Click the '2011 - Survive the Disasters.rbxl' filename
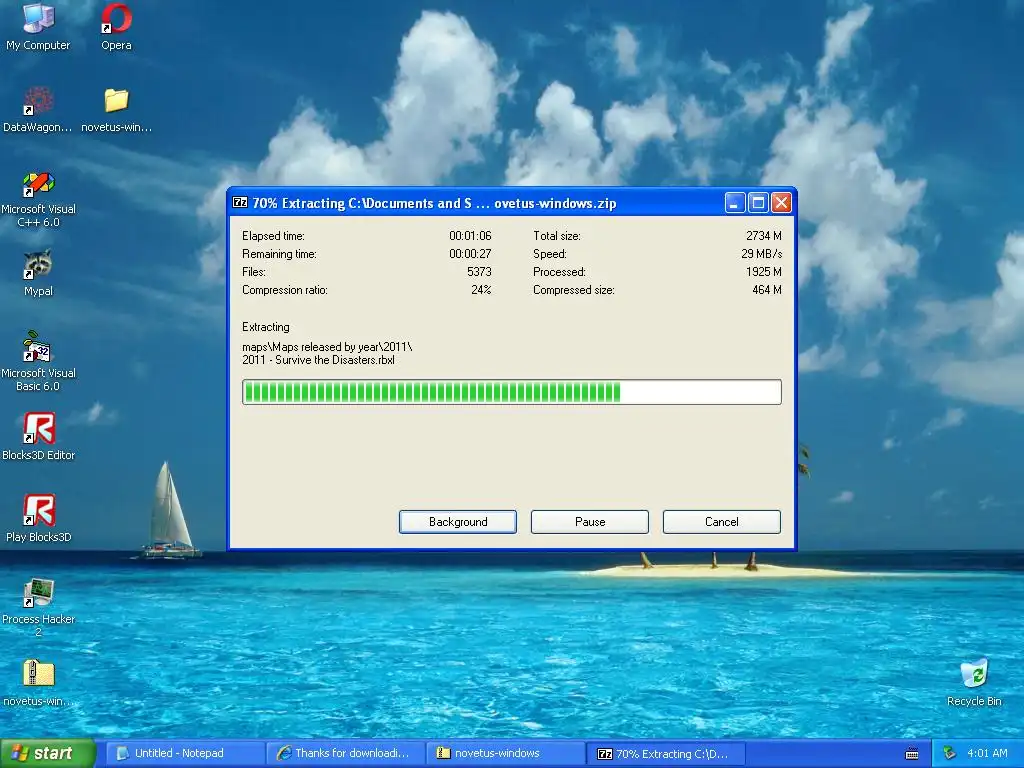 click(318, 360)
